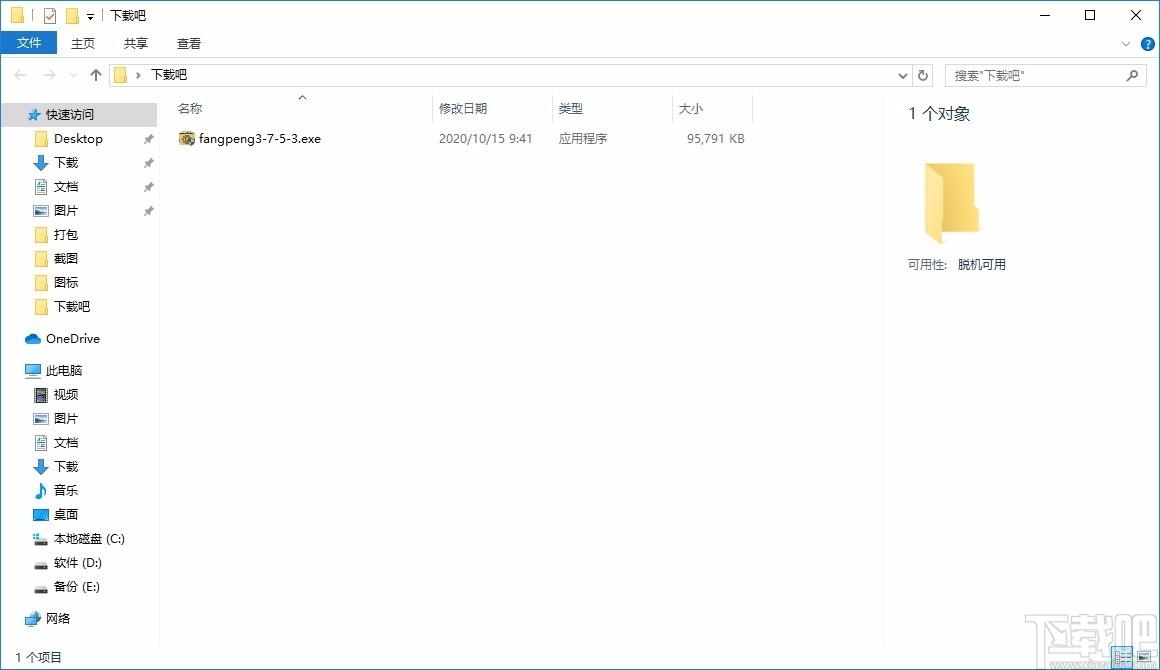Click the 下载吧 path segment in address bar
This screenshot has height=670, width=1160.
point(169,75)
